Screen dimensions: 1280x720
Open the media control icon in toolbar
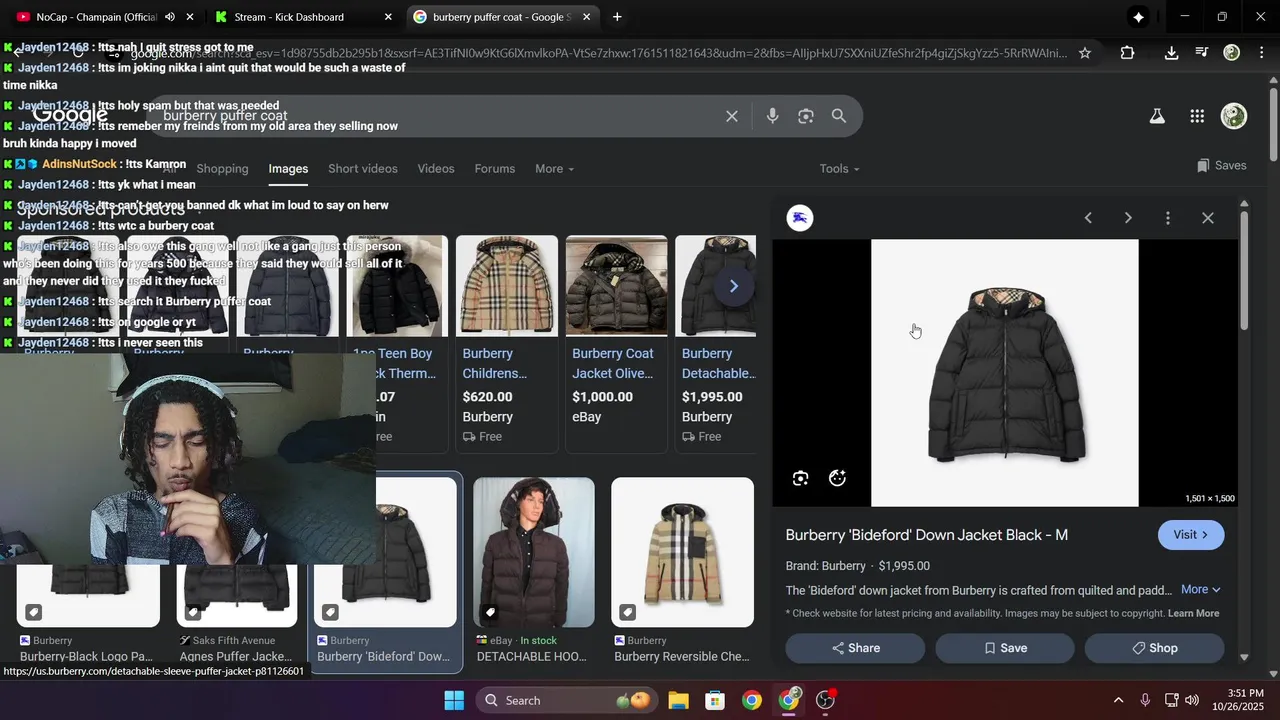(x=1202, y=53)
